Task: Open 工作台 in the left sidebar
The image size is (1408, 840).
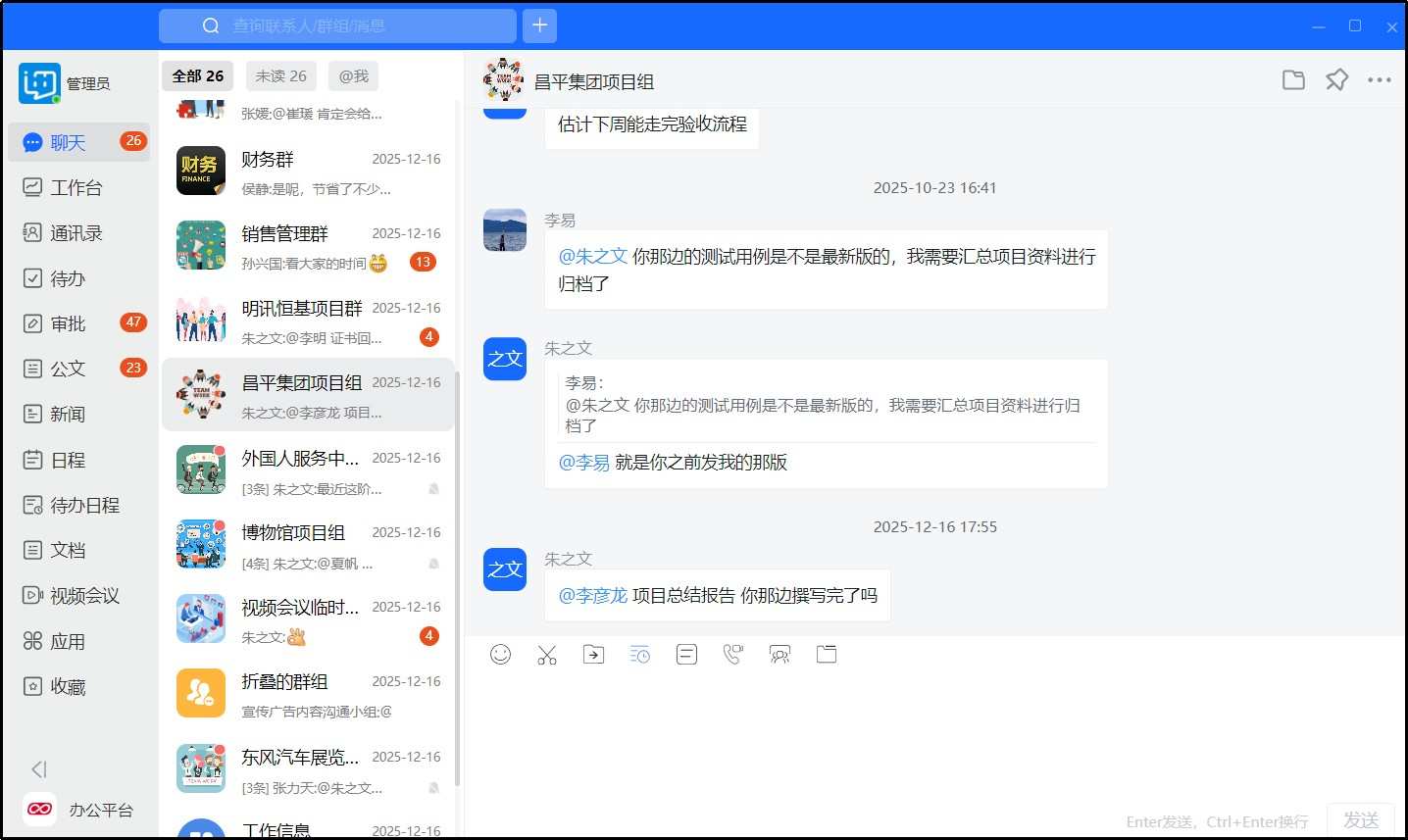Action: [x=75, y=187]
